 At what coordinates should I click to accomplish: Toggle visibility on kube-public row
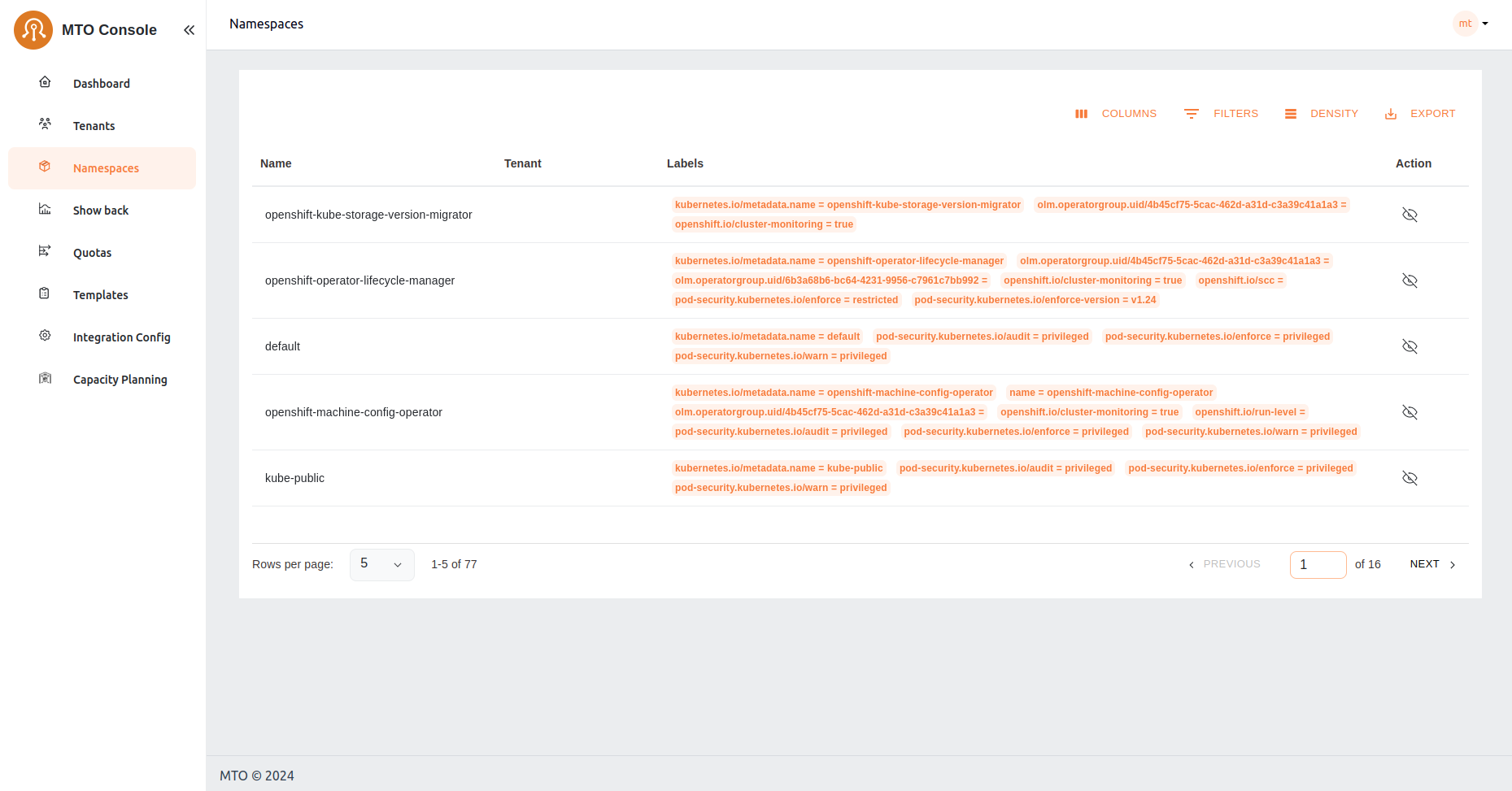[1410, 478]
